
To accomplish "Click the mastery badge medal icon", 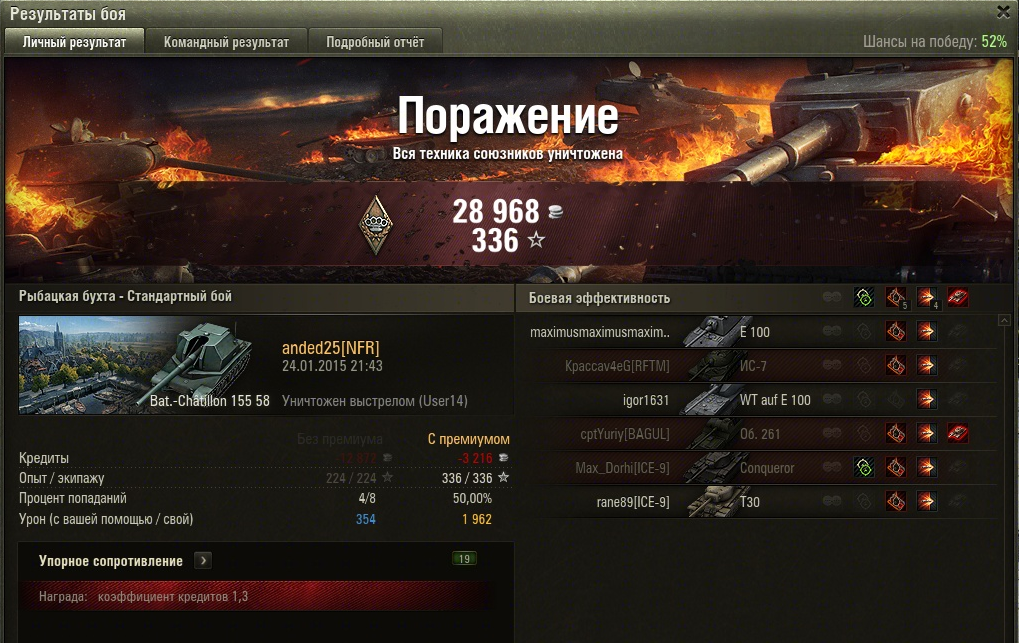I will point(376,225).
